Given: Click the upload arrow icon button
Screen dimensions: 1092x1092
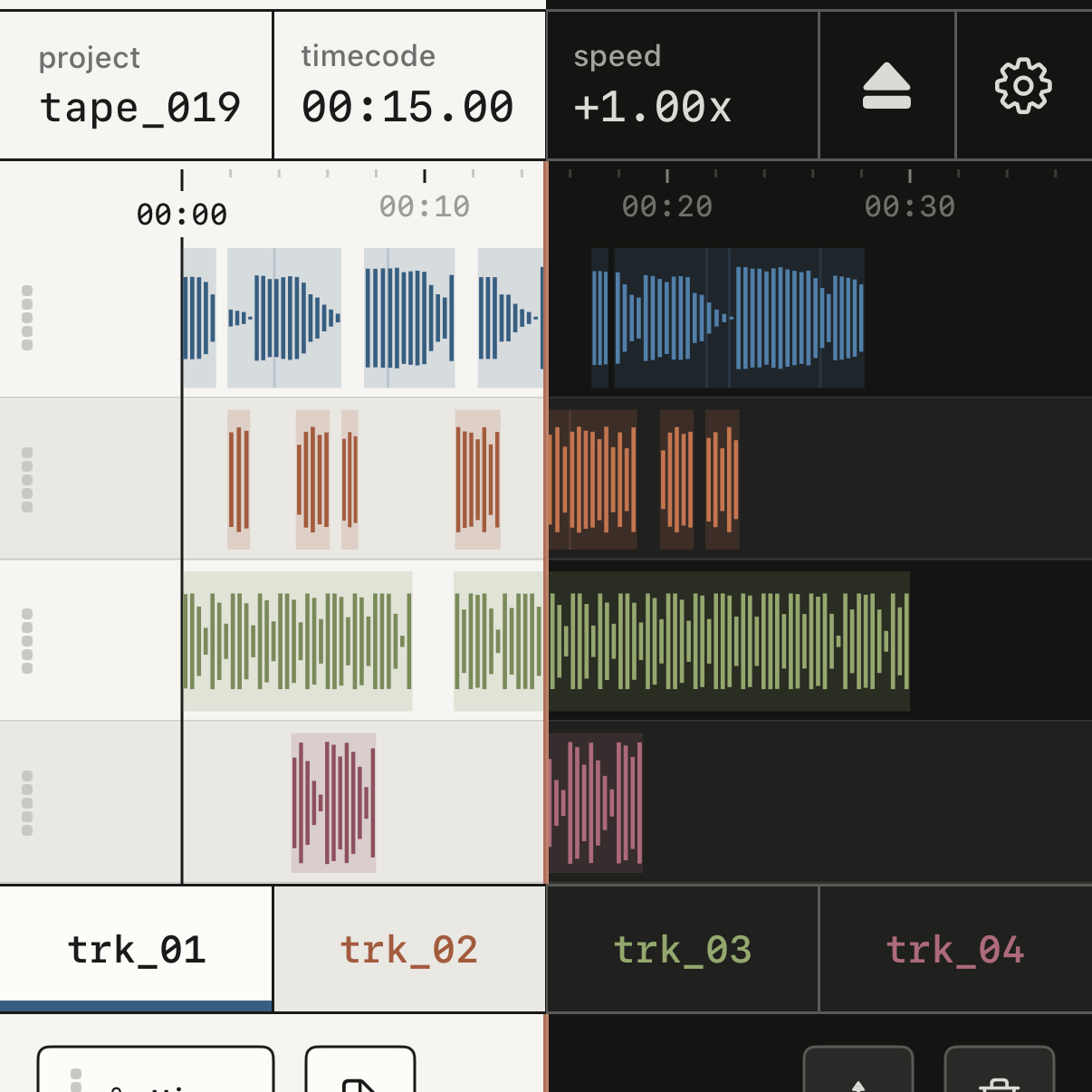Looking at the screenshot, I should point(858,1070).
